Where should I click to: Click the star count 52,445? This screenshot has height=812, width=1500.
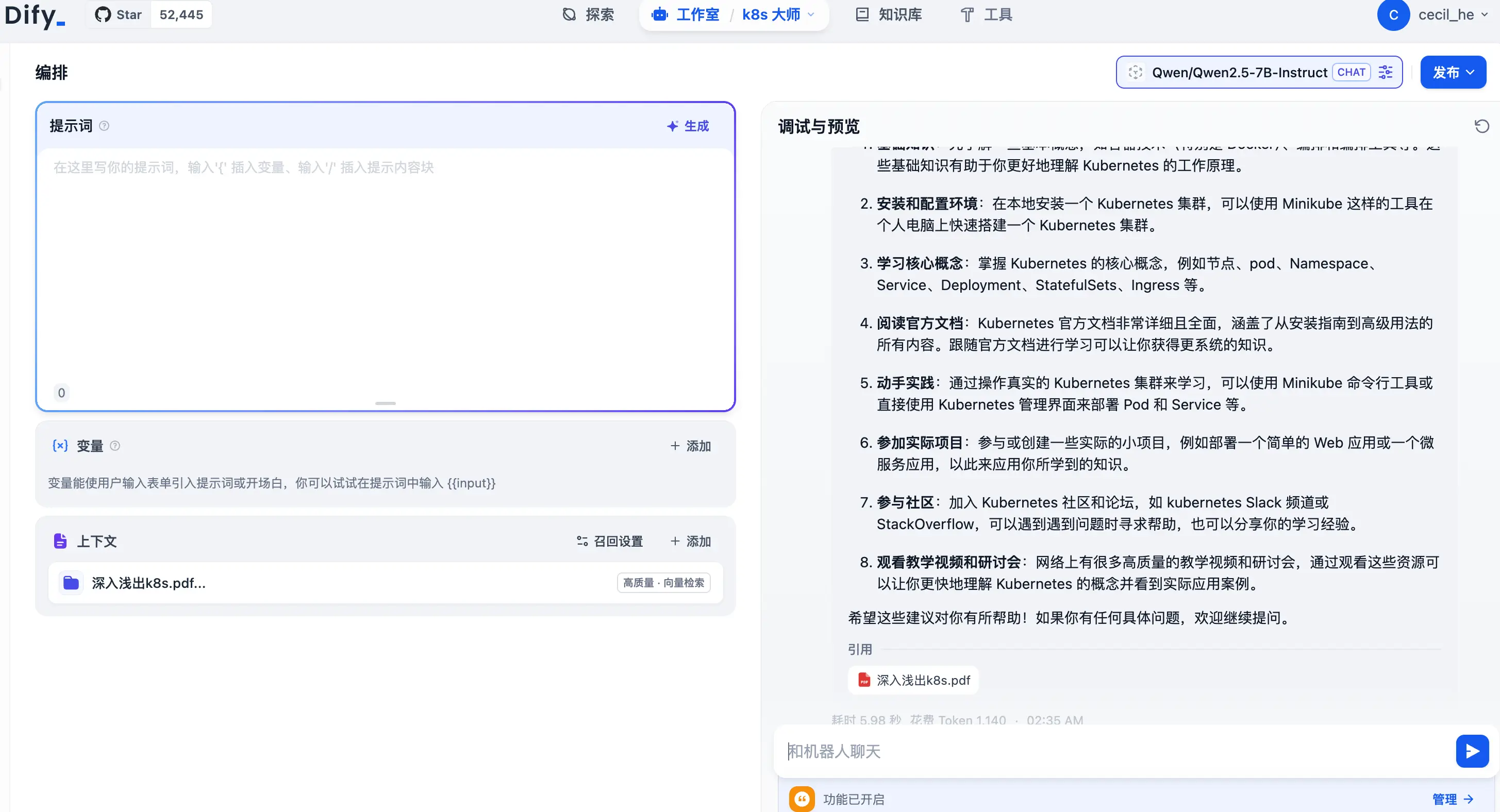181,14
